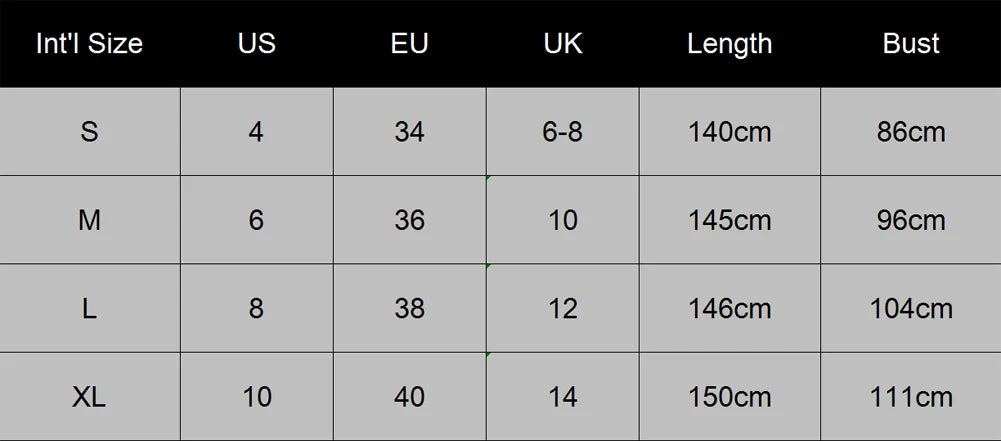1001x441 pixels.
Task: Click the 145cm length cell
Action: tap(730, 220)
